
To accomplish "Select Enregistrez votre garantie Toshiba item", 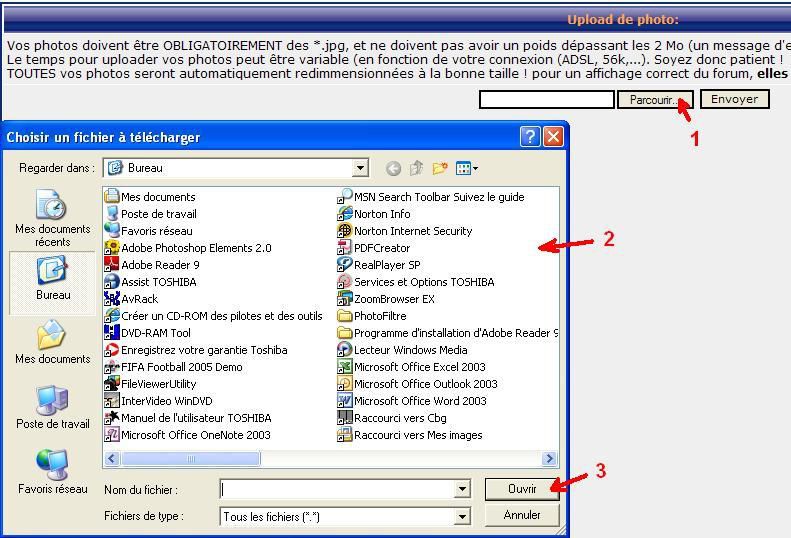I will (x=196, y=350).
